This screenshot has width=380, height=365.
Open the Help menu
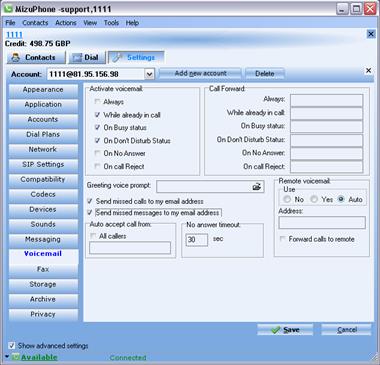(x=132, y=23)
